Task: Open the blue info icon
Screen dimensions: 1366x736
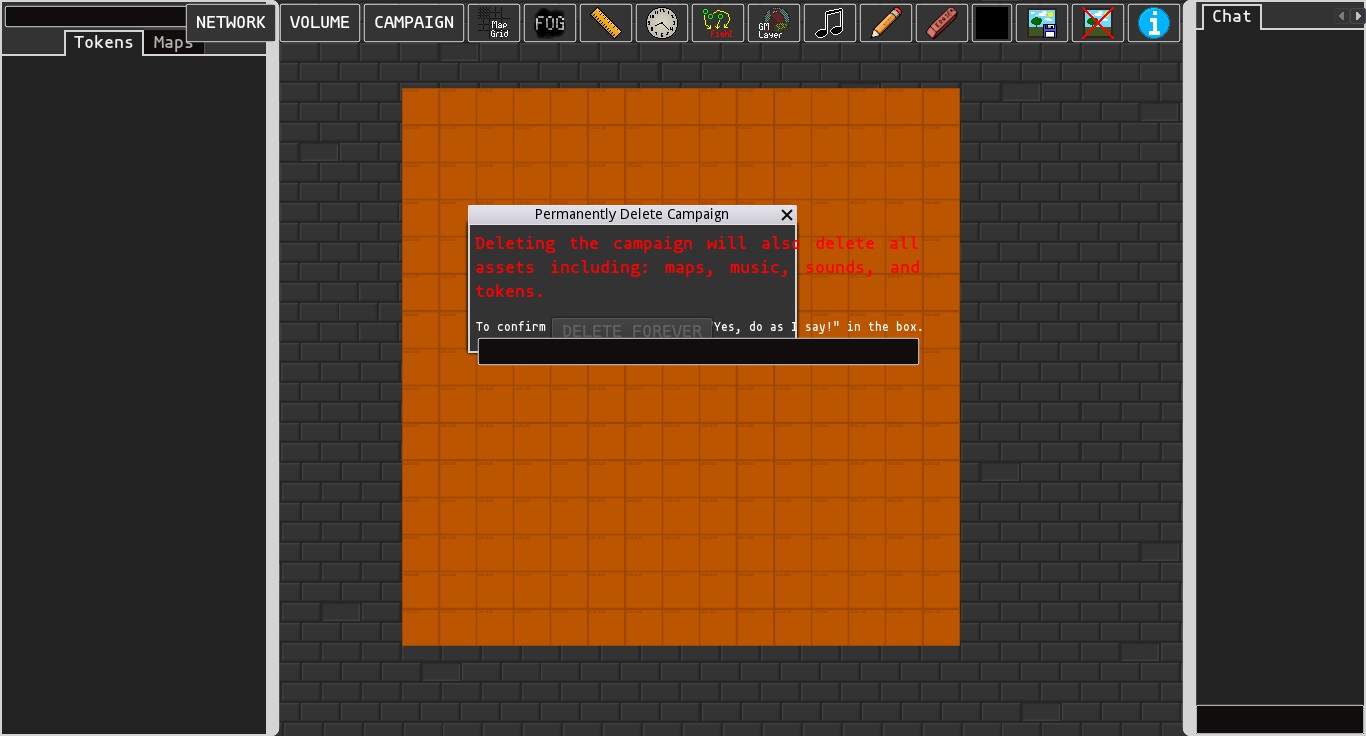Action: (1154, 23)
